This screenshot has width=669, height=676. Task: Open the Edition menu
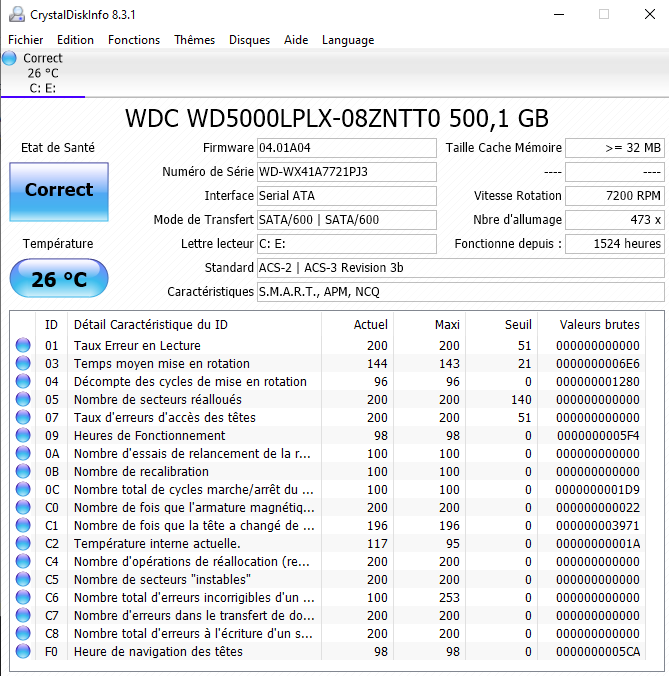pyautogui.click(x=75, y=40)
